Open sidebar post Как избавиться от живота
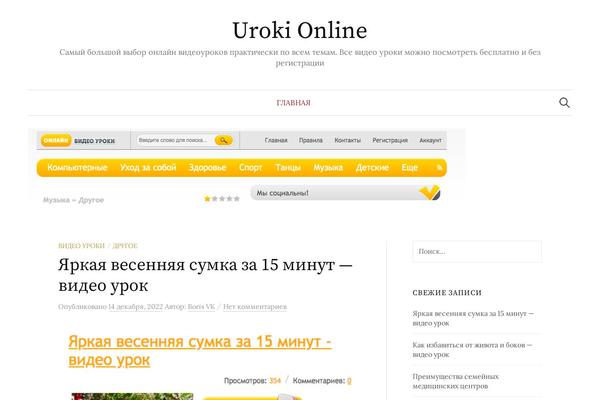 click(x=472, y=349)
